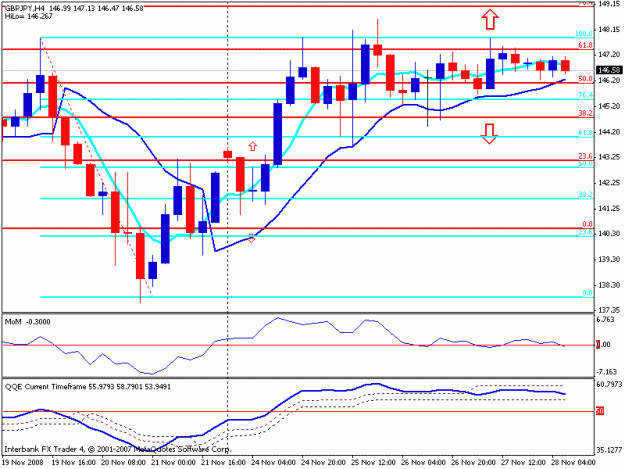Image resolution: width=625 pixels, height=469 pixels.
Task: Click the red 0.0 Fibonacci label
Action: (x=588, y=224)
